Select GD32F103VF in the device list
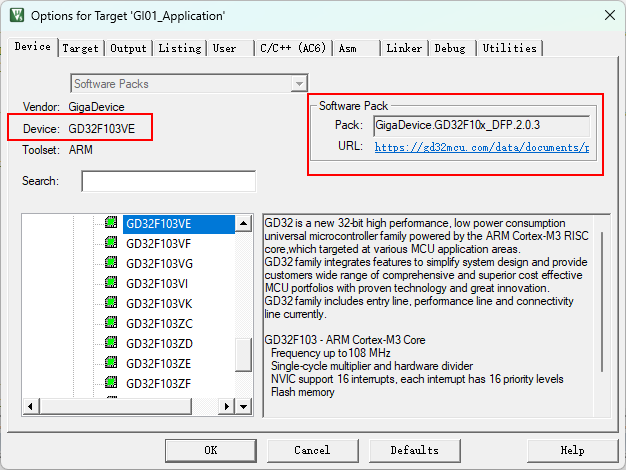This screenshot has width=626, height=470. 158,244
